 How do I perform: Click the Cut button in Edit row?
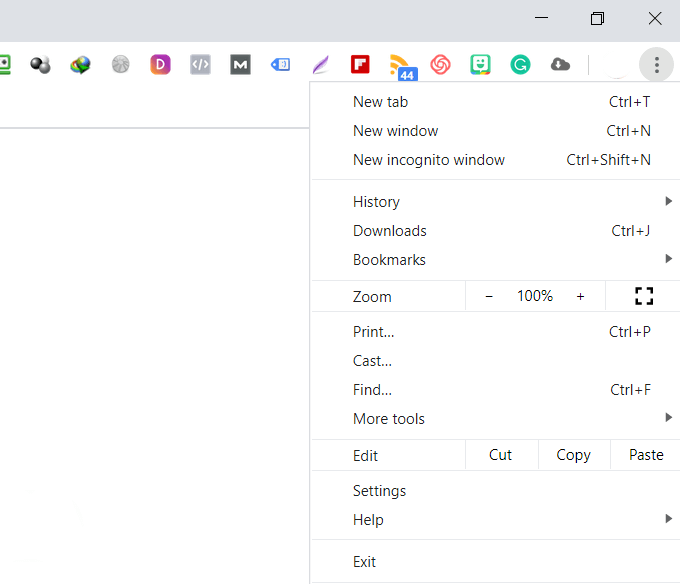coord(501,455)
